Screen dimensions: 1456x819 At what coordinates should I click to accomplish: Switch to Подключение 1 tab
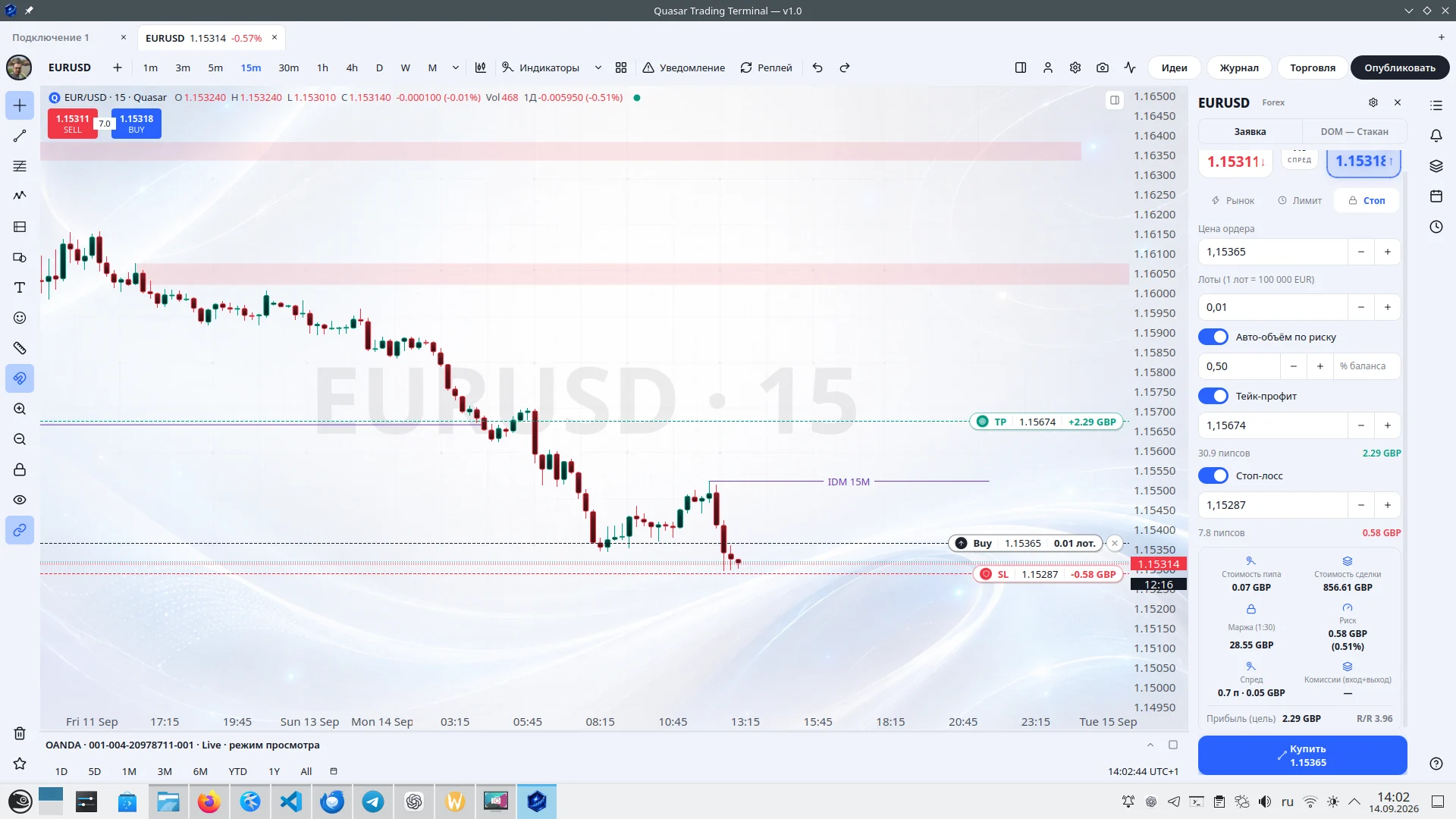coord(51,37)
